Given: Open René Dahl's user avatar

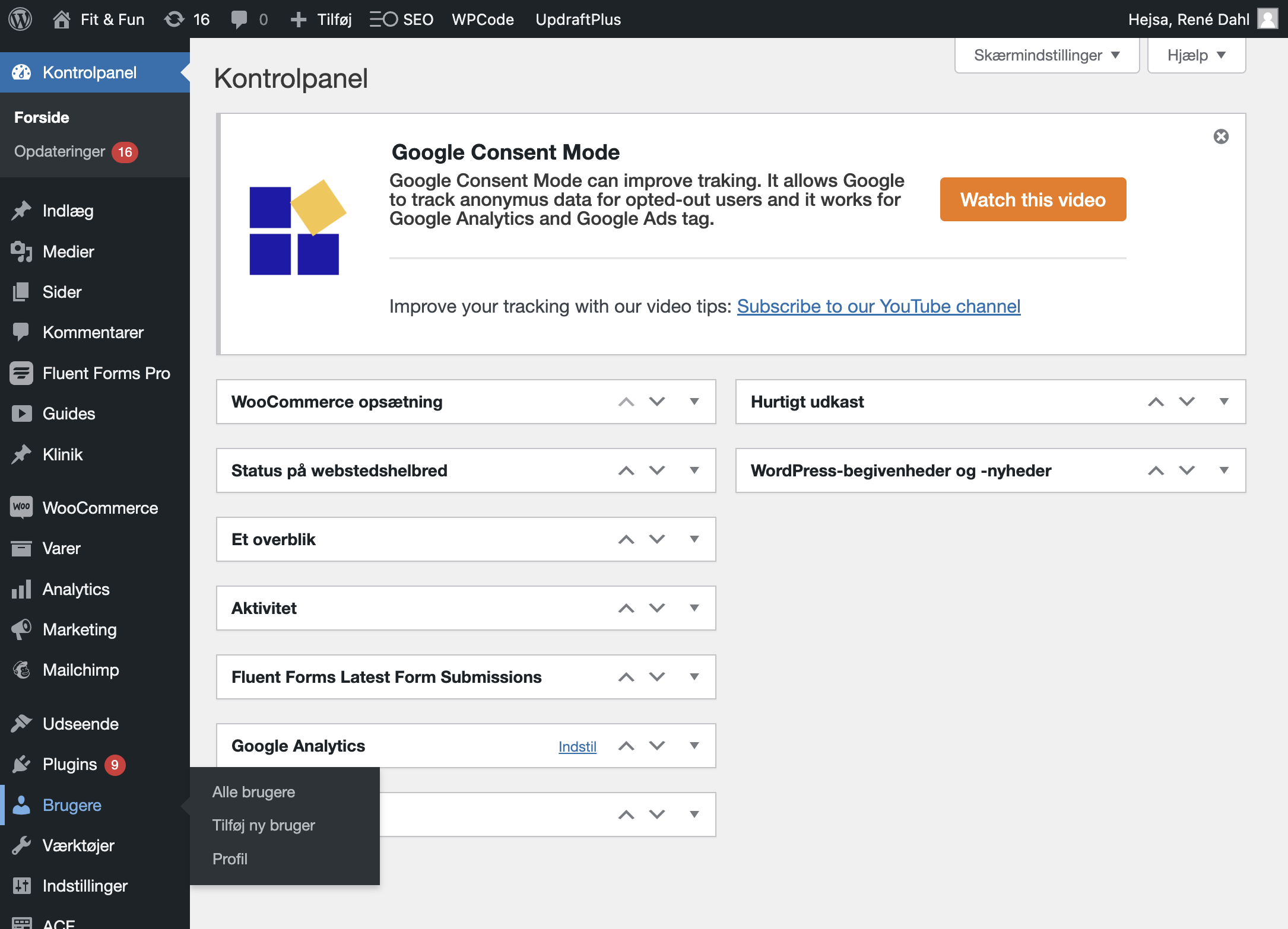Looking at the screenshot, I should tap(1268, 19).
